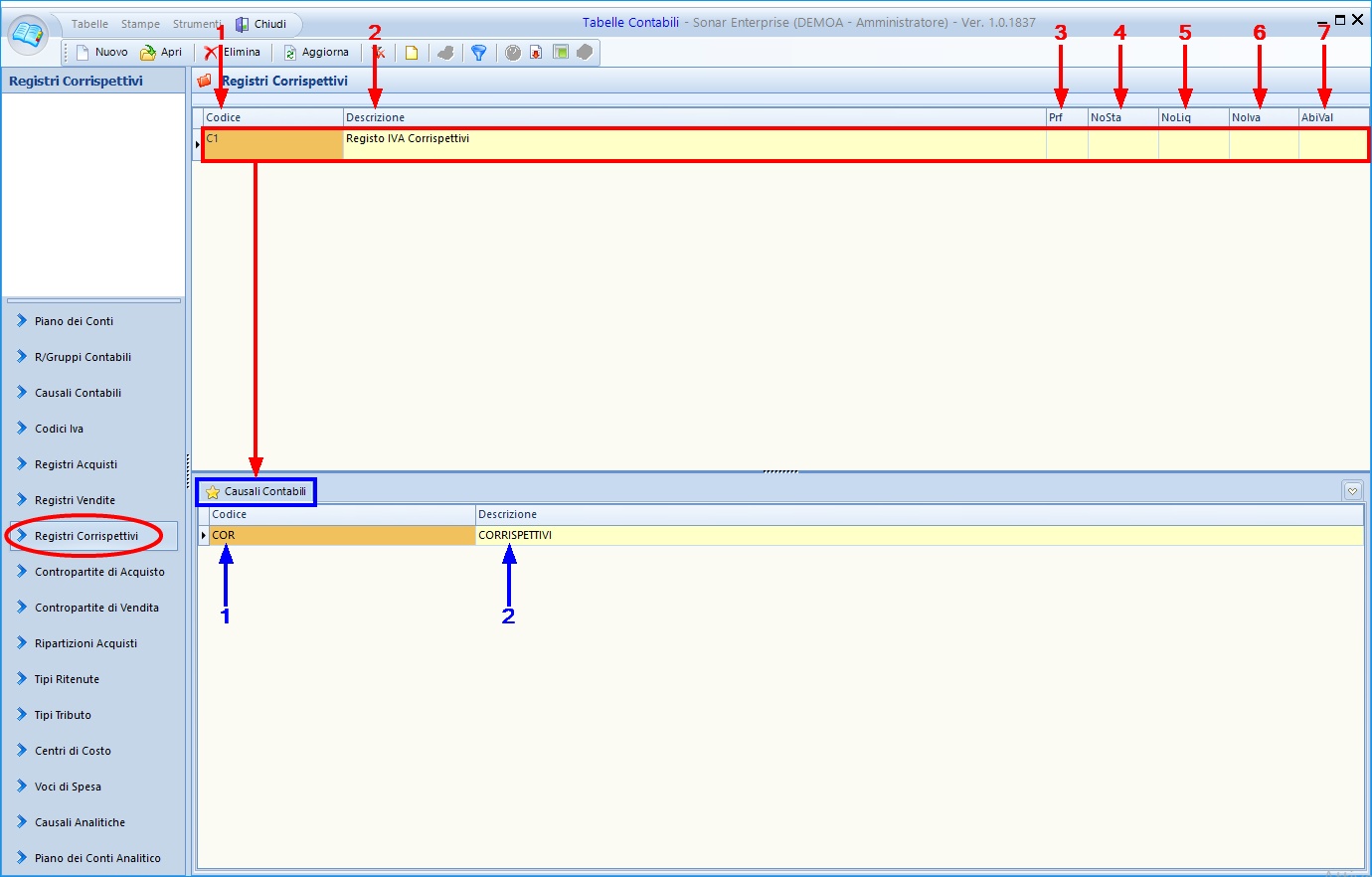Select Codici Iva from the navigation list

[59, 429]
